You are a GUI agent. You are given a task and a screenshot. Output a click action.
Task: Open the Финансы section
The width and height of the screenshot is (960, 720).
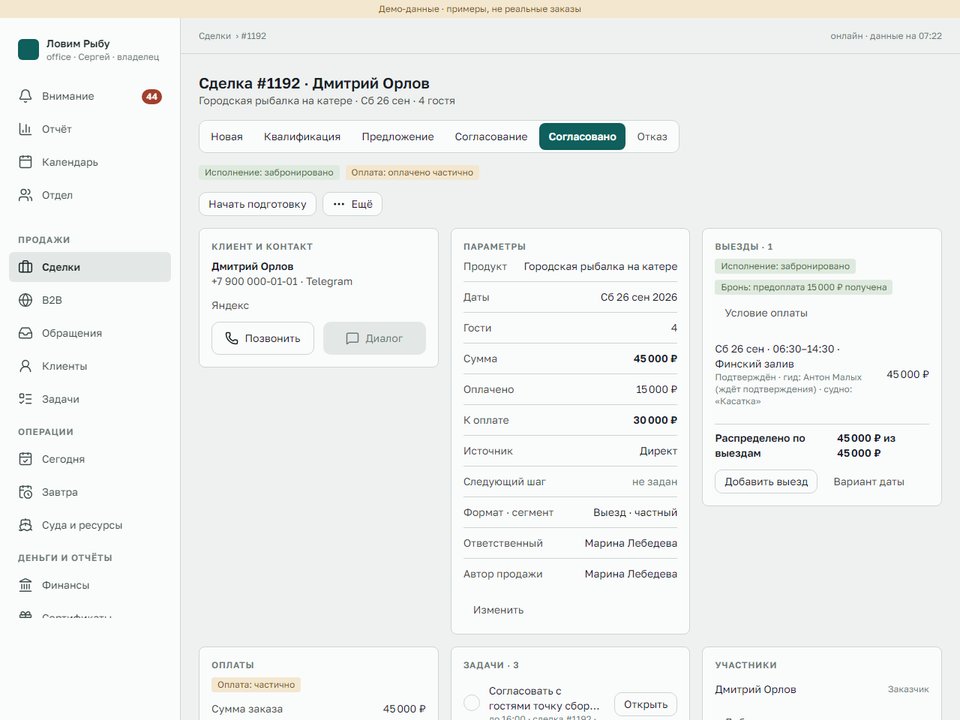[x=90, y=585]
